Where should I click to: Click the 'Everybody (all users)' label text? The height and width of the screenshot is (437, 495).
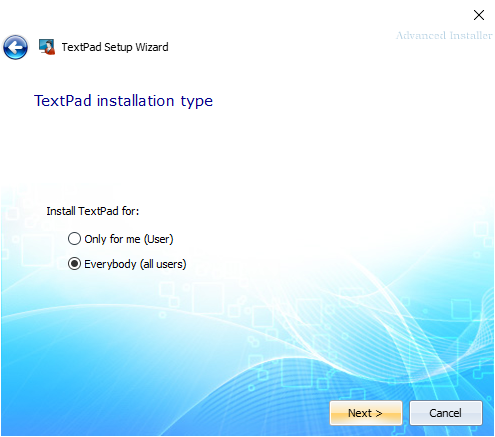[135, 264]
